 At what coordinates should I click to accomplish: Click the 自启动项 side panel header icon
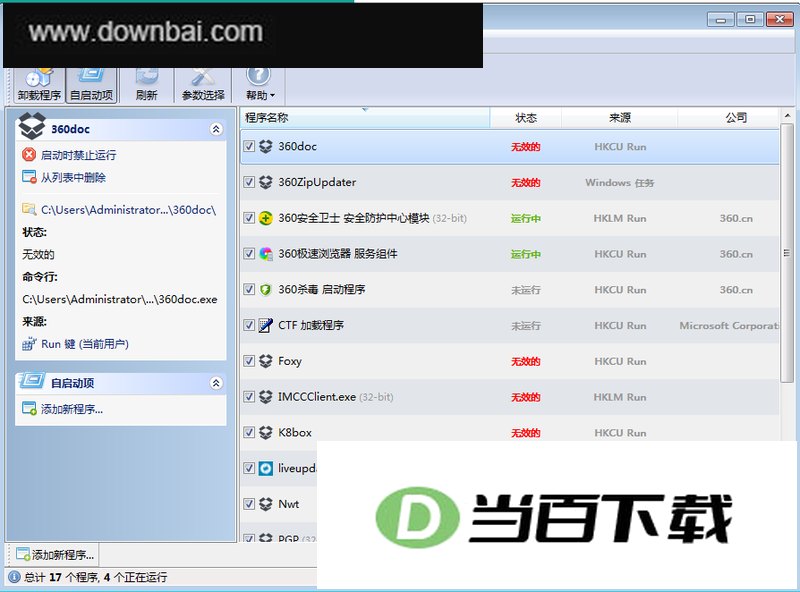click(x=32, y=380)
